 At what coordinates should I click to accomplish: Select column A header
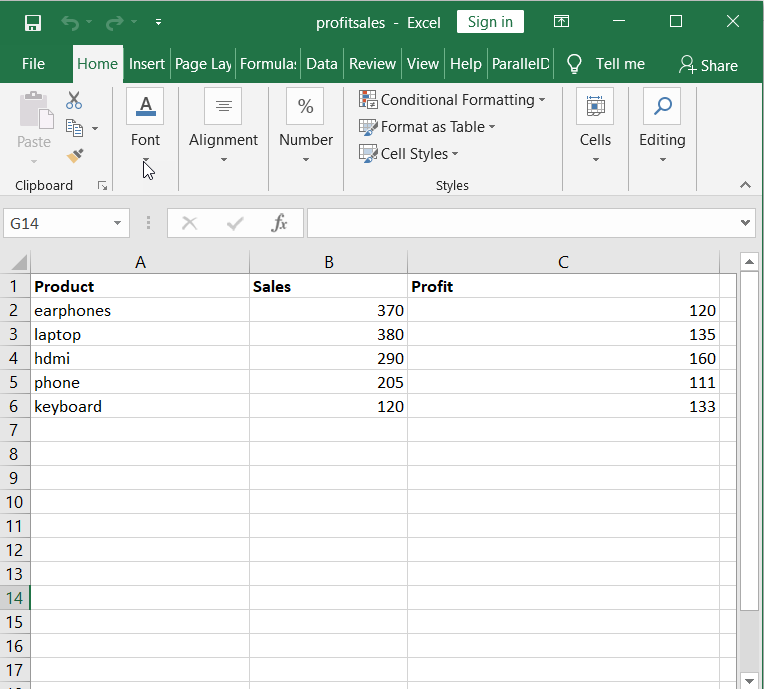click(140, 263)
